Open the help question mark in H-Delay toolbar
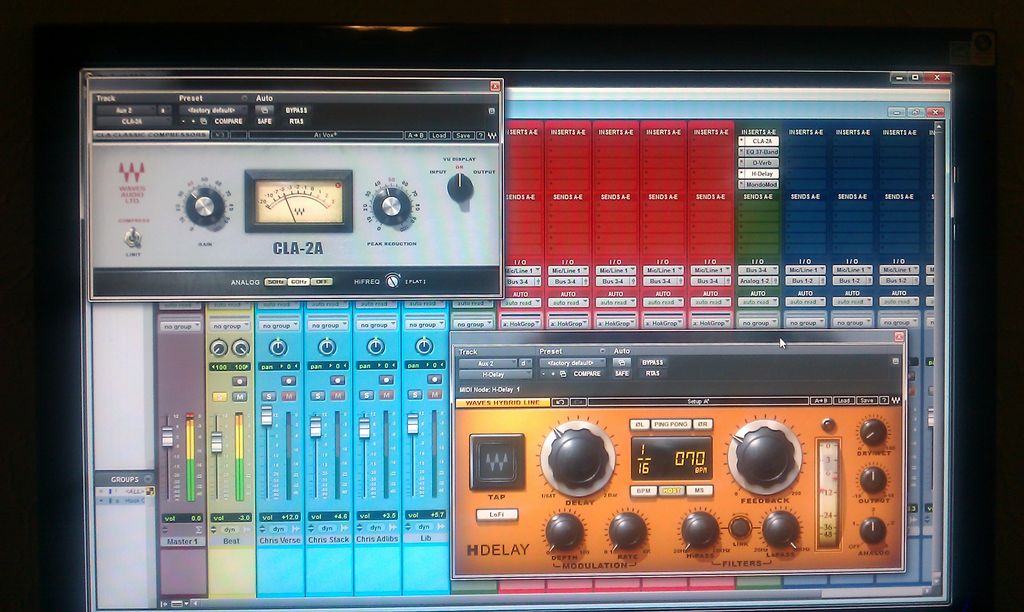 (x=884, y=400)
